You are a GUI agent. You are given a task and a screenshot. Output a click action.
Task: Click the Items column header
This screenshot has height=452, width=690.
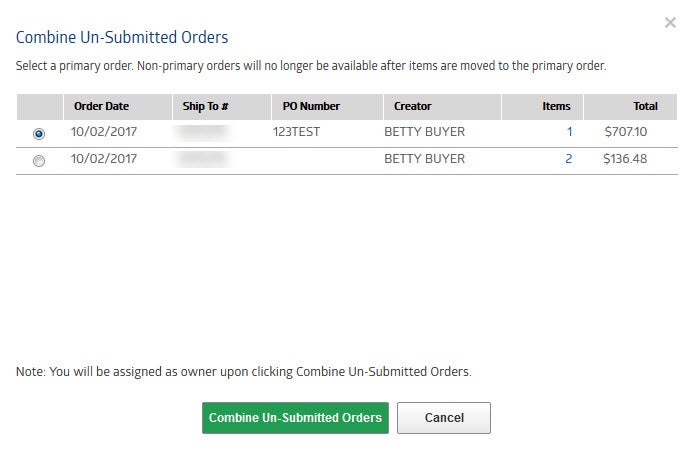(556, 106)
